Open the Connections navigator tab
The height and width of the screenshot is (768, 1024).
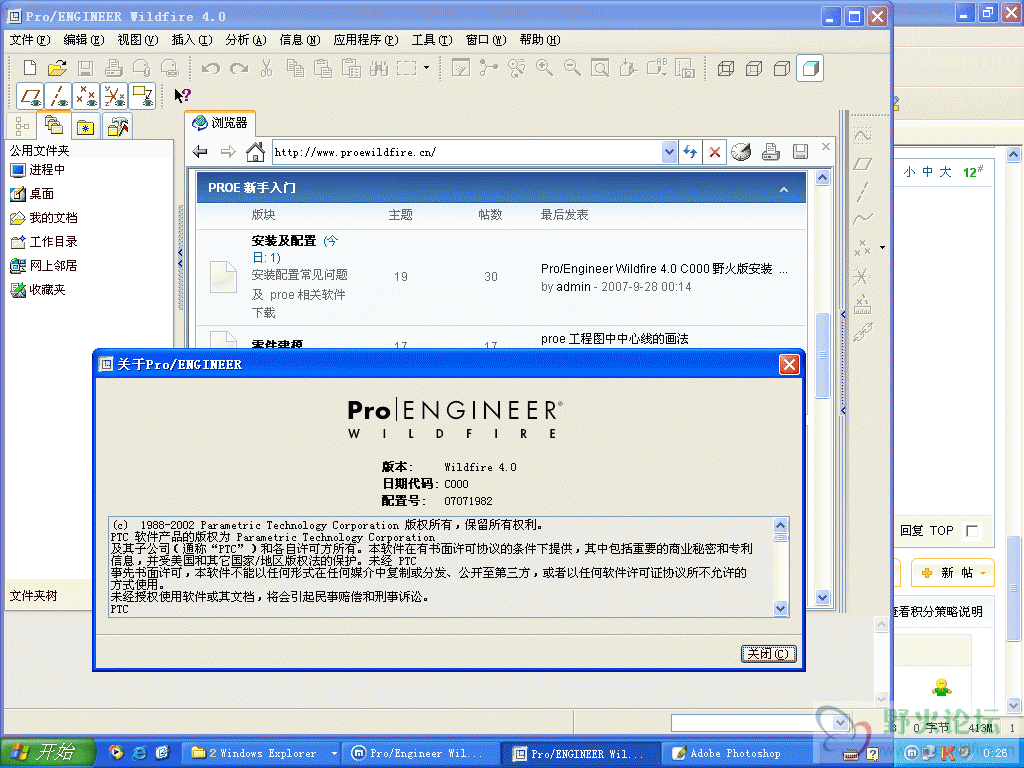point(118,126)
